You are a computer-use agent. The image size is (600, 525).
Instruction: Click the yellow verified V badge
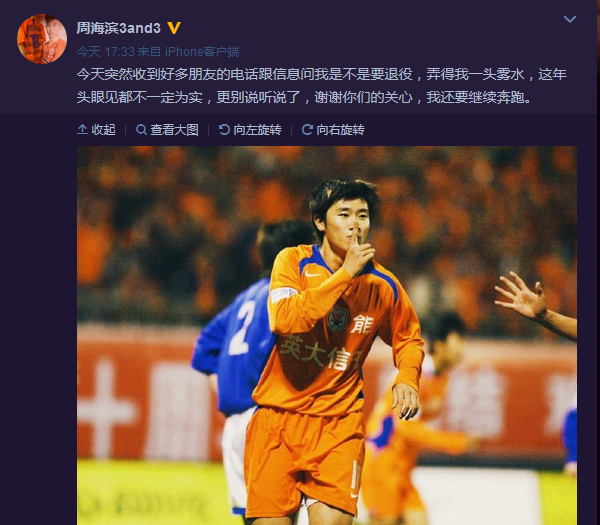point(174,28)
